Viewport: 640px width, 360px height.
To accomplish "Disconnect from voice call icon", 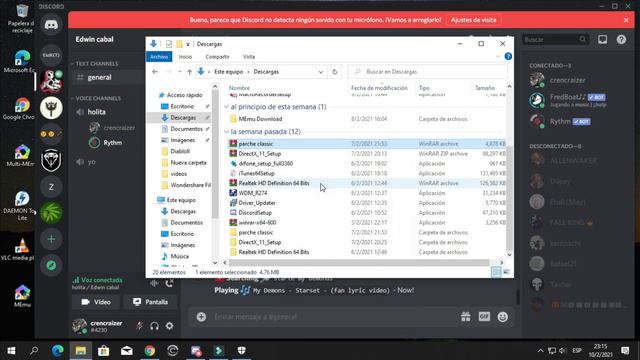I will pyautogui.click(x=169, y=283).
